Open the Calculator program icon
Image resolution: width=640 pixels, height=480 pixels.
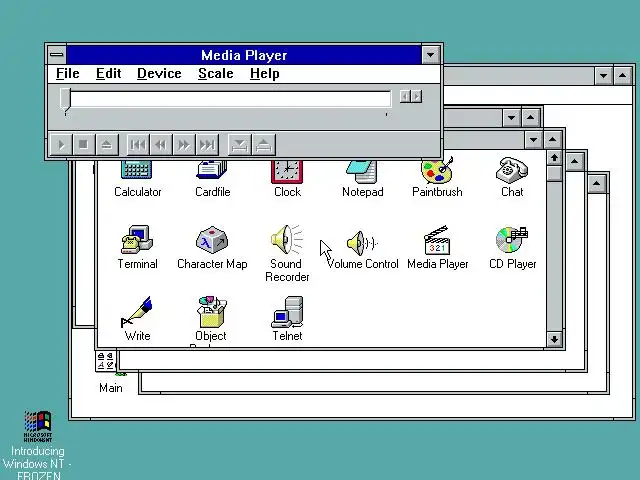(137, 170)
